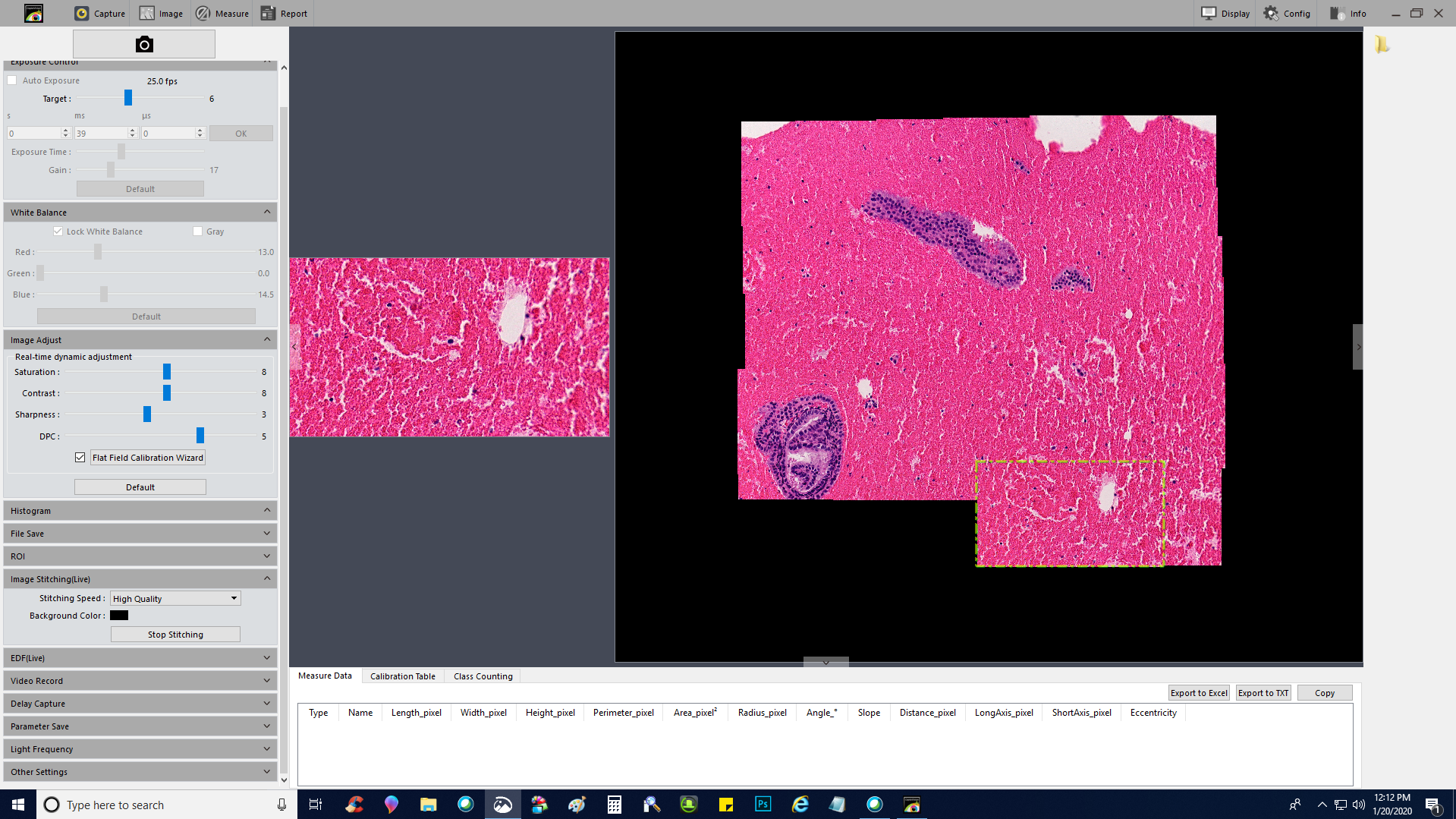Click the Stop Stitching button
Image resolution: width=1456 pixels, height=819 pixels.
coord(175,635)
